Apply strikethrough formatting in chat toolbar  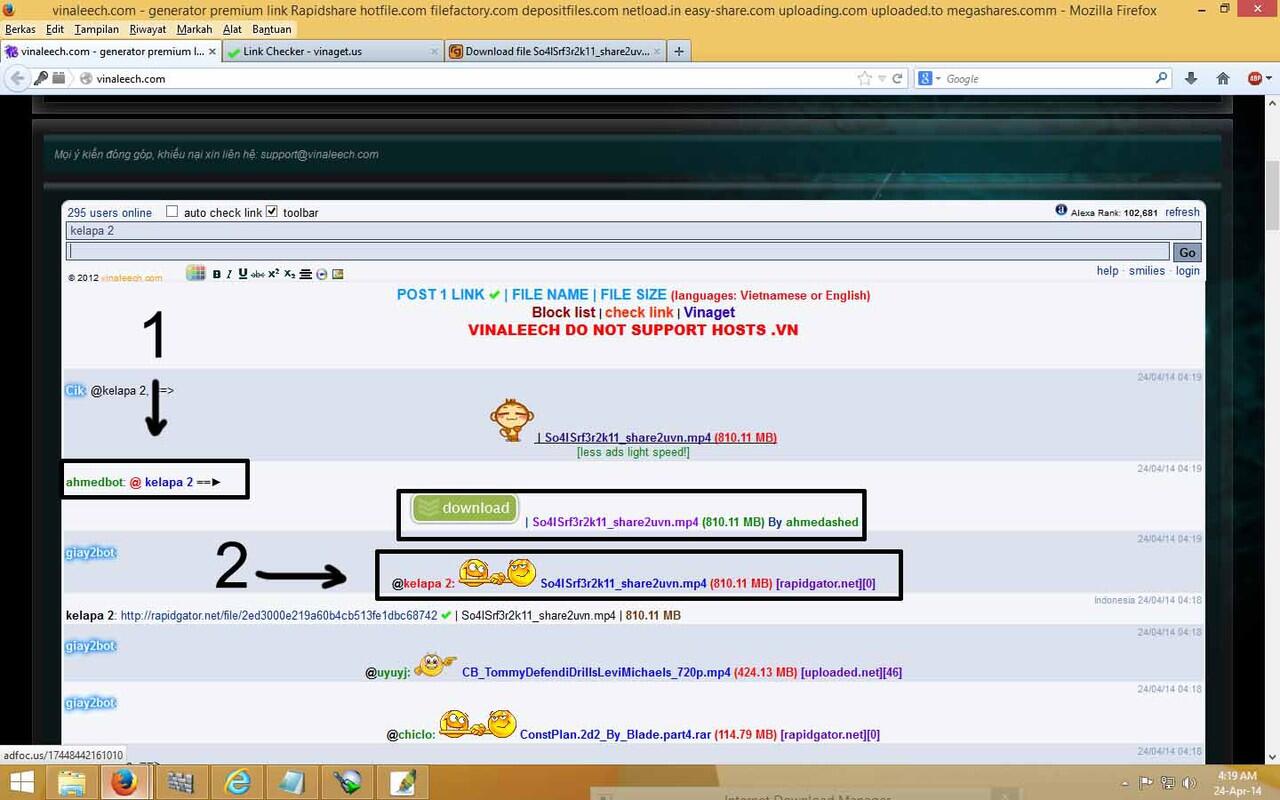click(x=258, y=274)
